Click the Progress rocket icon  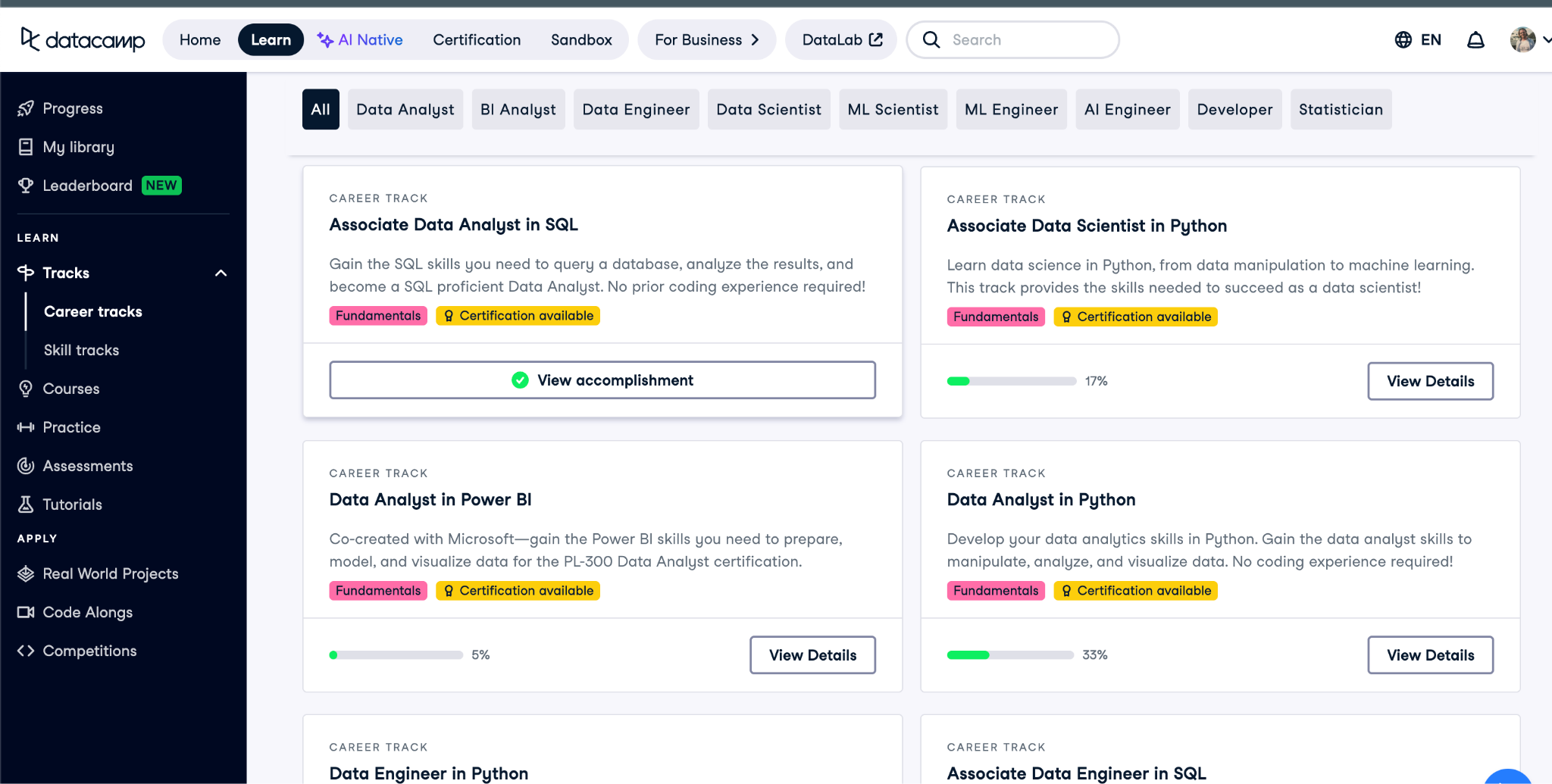click(x=26, y=108)
